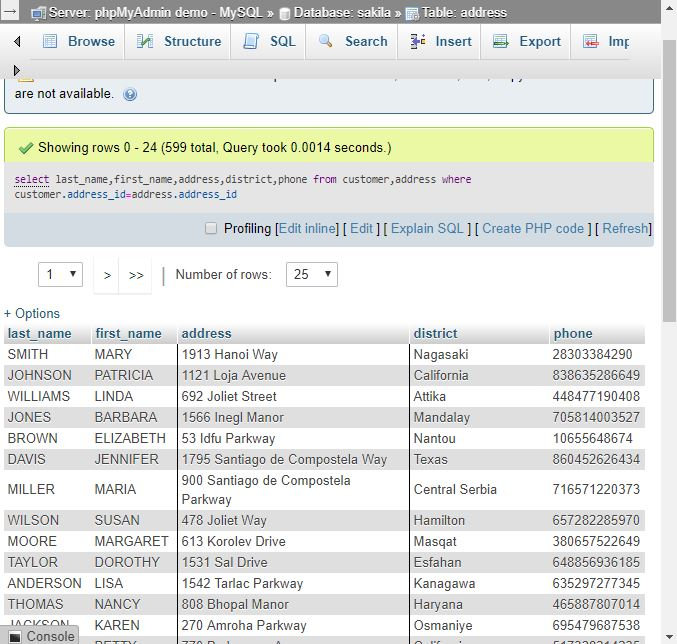Screen dimensions: 677x644
Task: Click the Kanagawa cell
Action: pyautogui.click(x=479, y=584)
